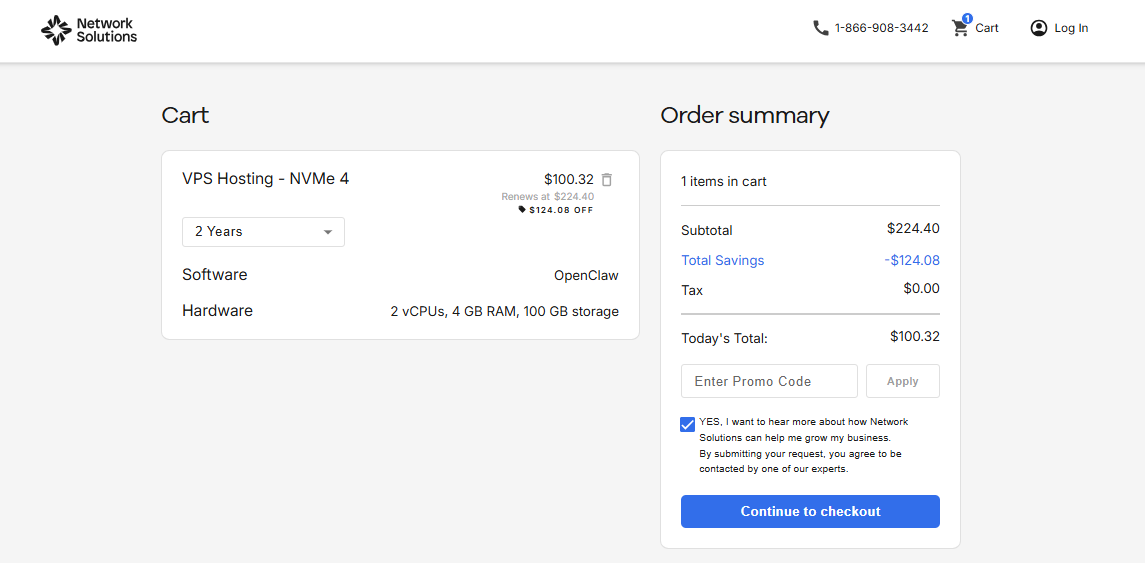Click the Enter Promo Code field
The image size is (1145, 563).
[769, 381]
